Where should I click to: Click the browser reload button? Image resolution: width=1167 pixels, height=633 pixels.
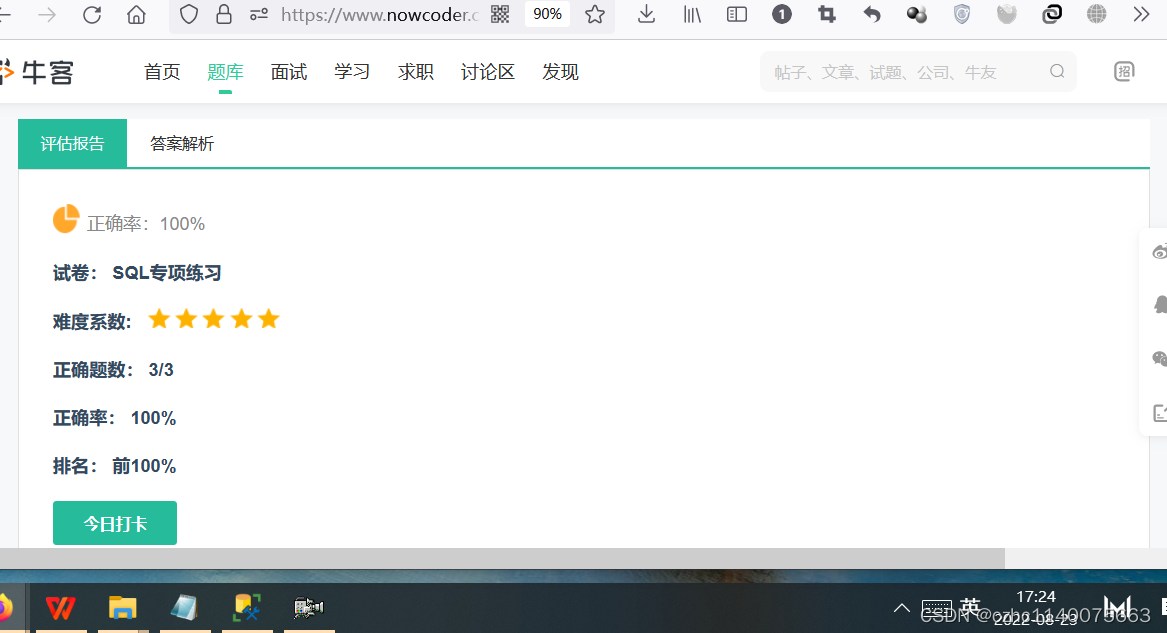[x=94, y=15]
